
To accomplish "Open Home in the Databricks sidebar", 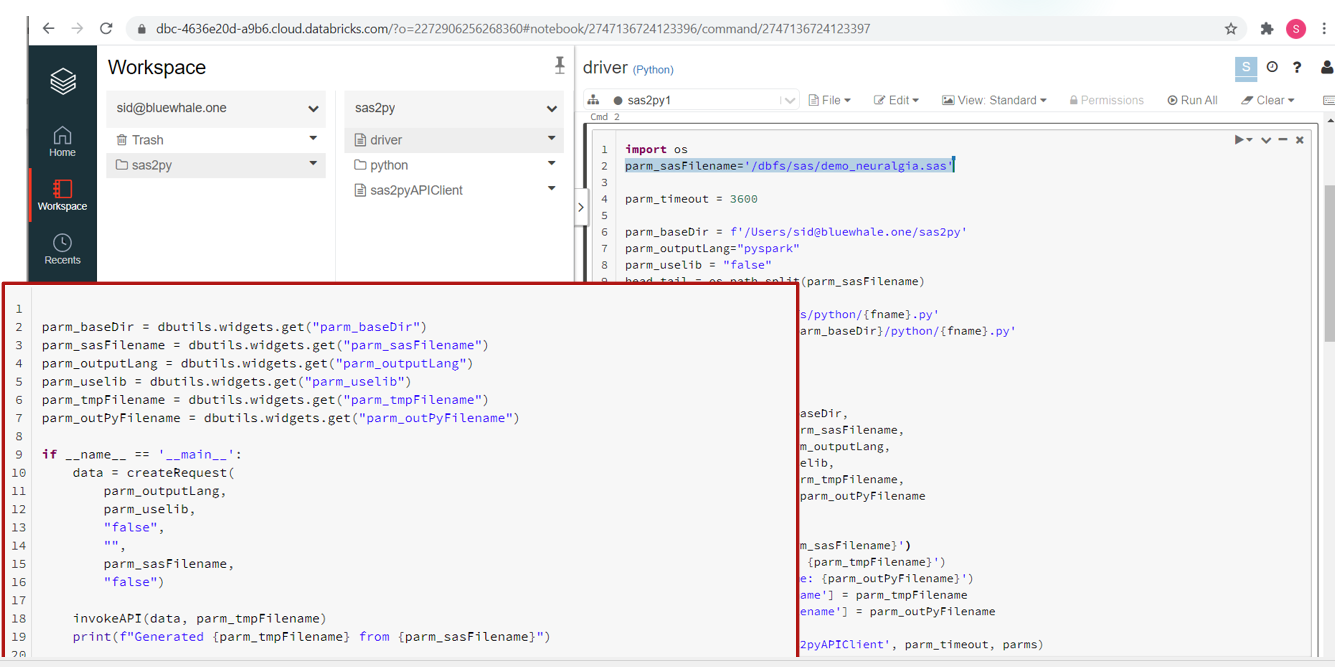I will tap(62, 141).
